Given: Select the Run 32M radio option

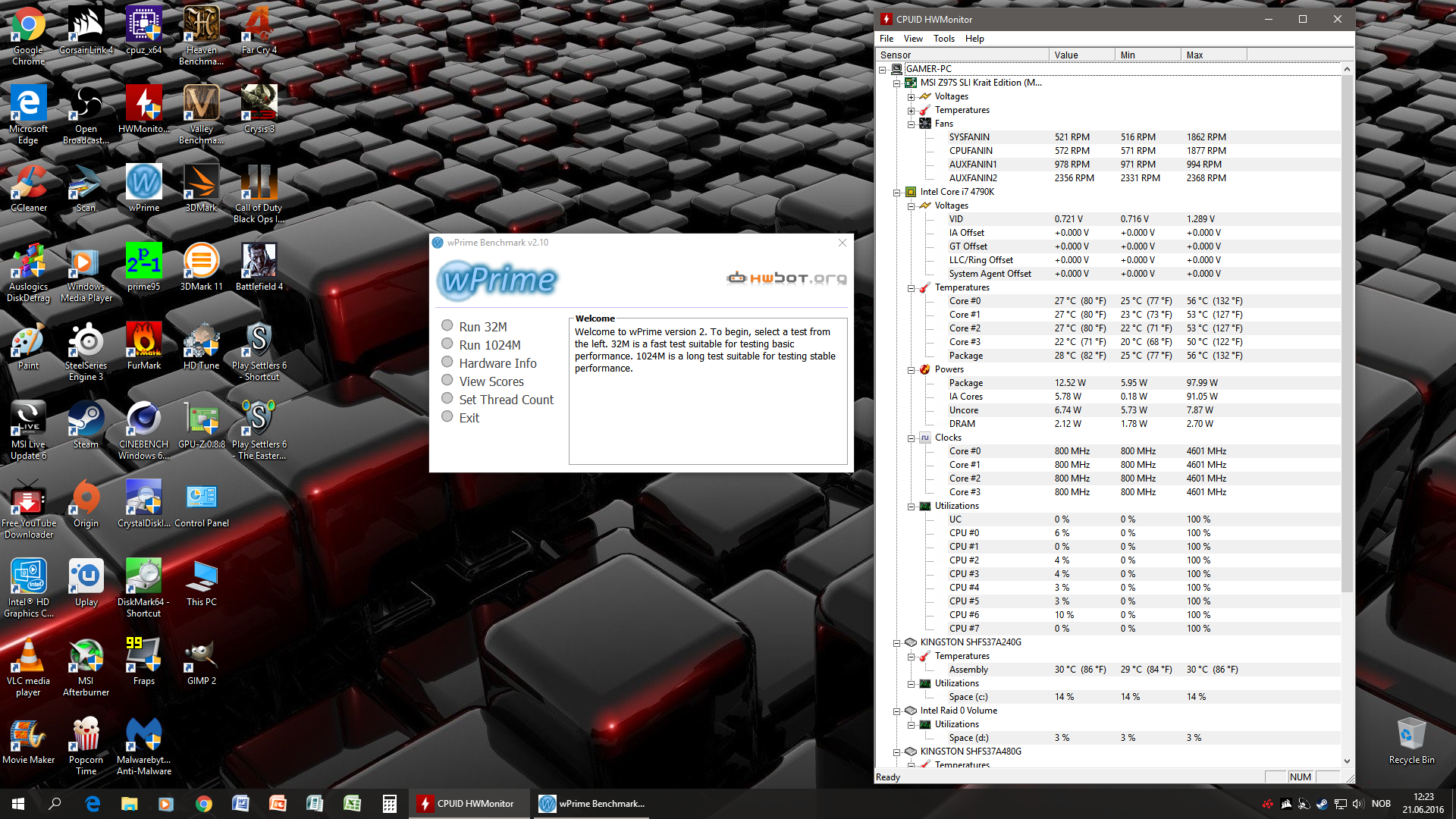Looking at the screenshot, I should pos(447,326).
